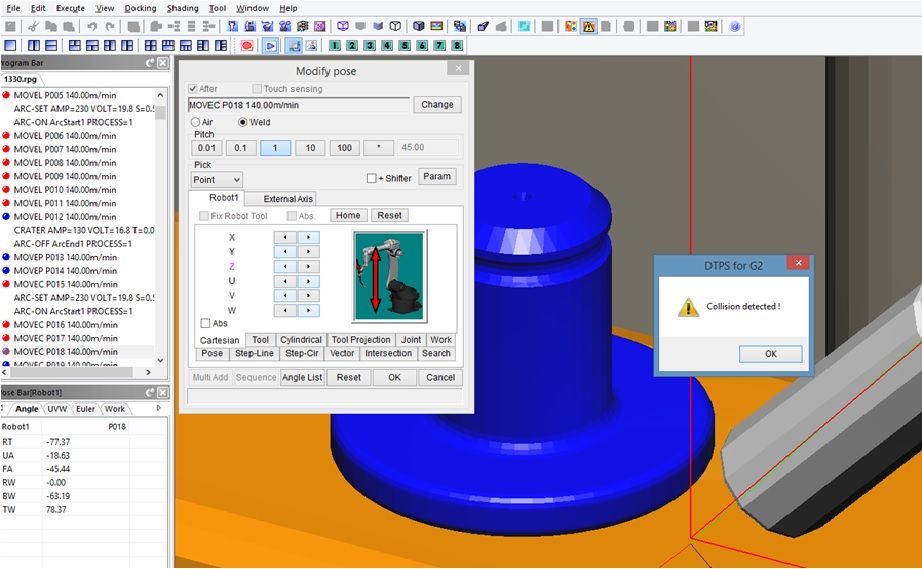
Task: Select the Air radio button
Action: [195, 122]
